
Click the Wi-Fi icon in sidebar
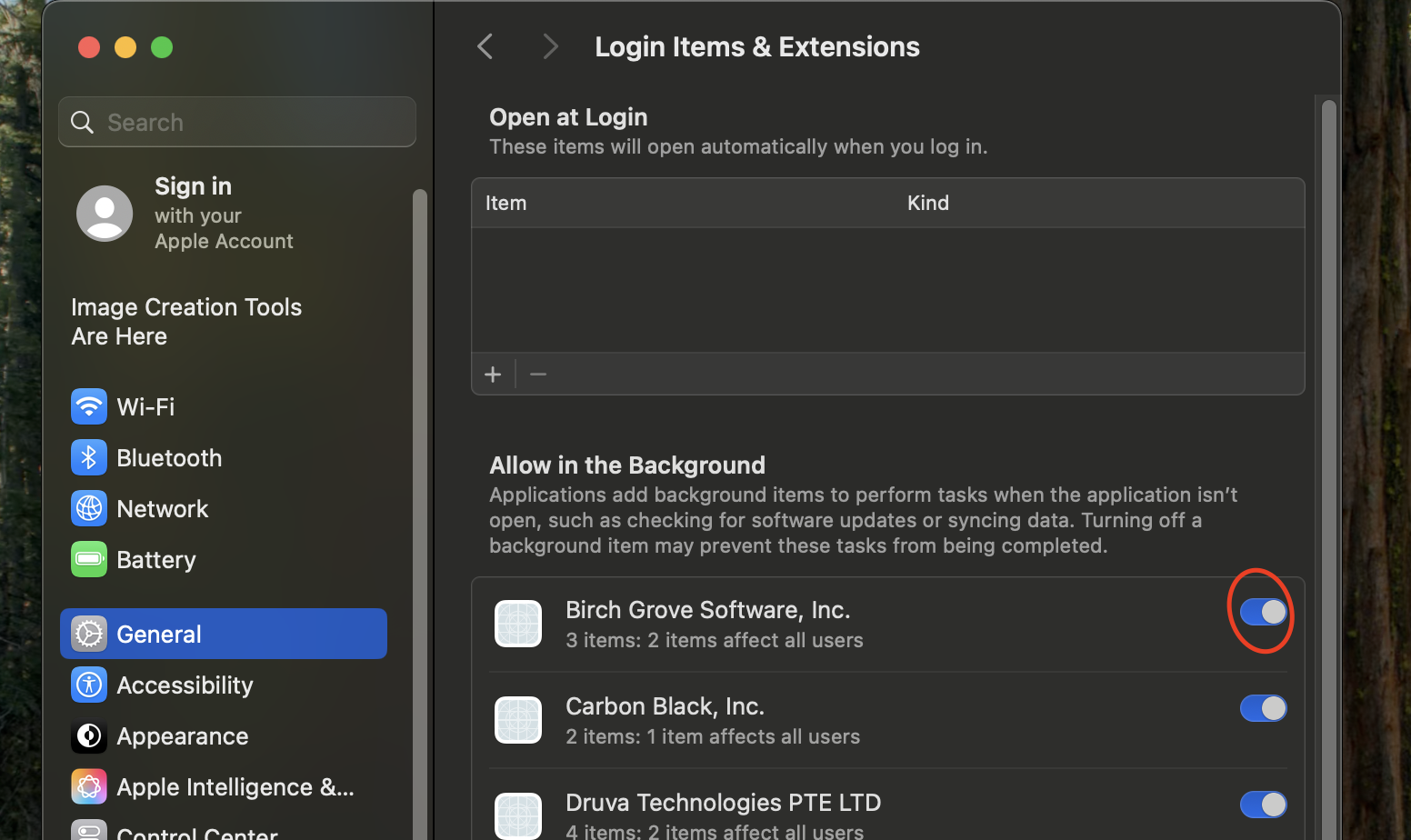pos(89,406)
